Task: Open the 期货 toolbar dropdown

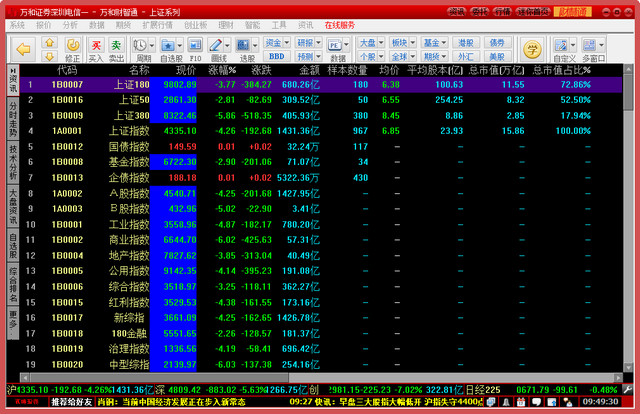Action: tap(435, 56)
